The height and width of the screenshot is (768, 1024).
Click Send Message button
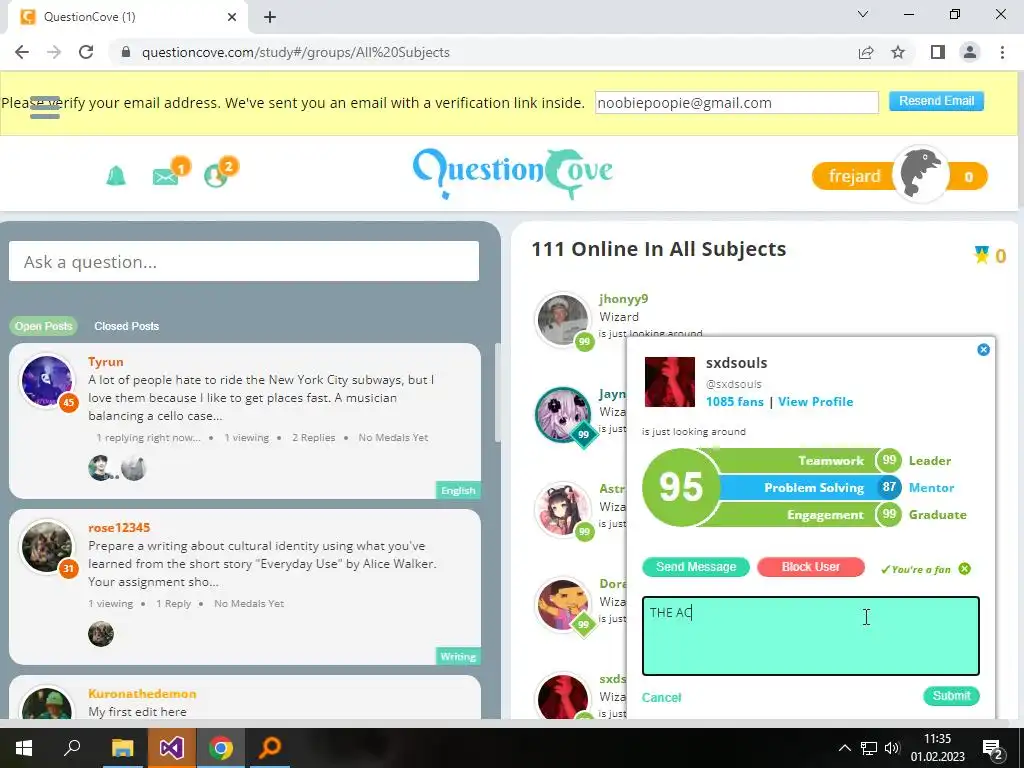696,567
